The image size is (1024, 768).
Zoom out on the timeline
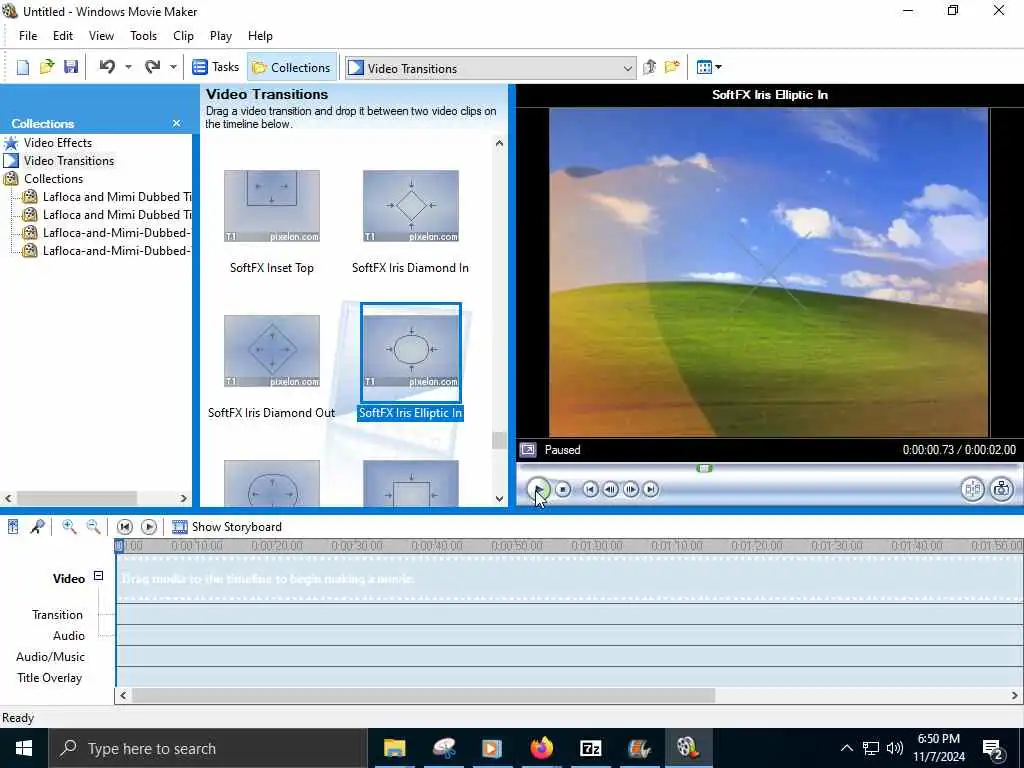pos(93,527)
